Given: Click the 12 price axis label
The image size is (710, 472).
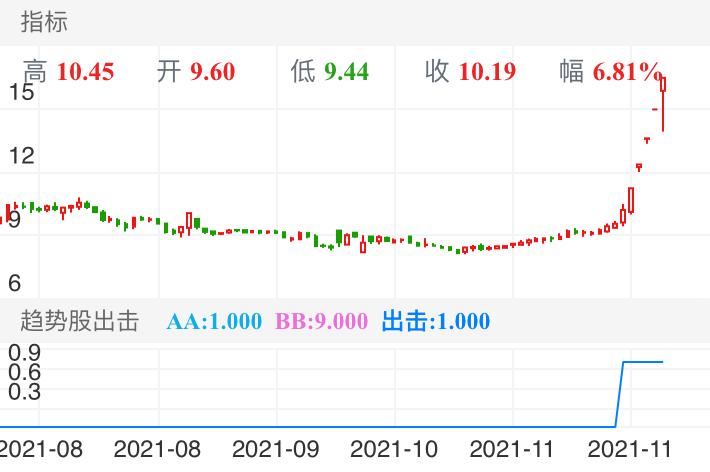Looking at the screenshot, I should coord(21,156).
